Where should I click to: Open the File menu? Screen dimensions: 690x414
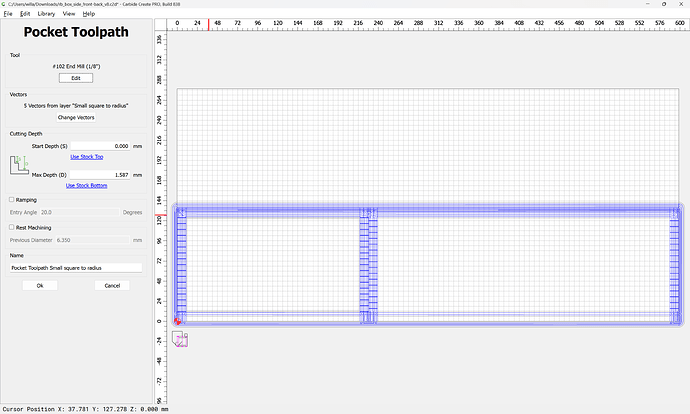[x=8, y=14]
